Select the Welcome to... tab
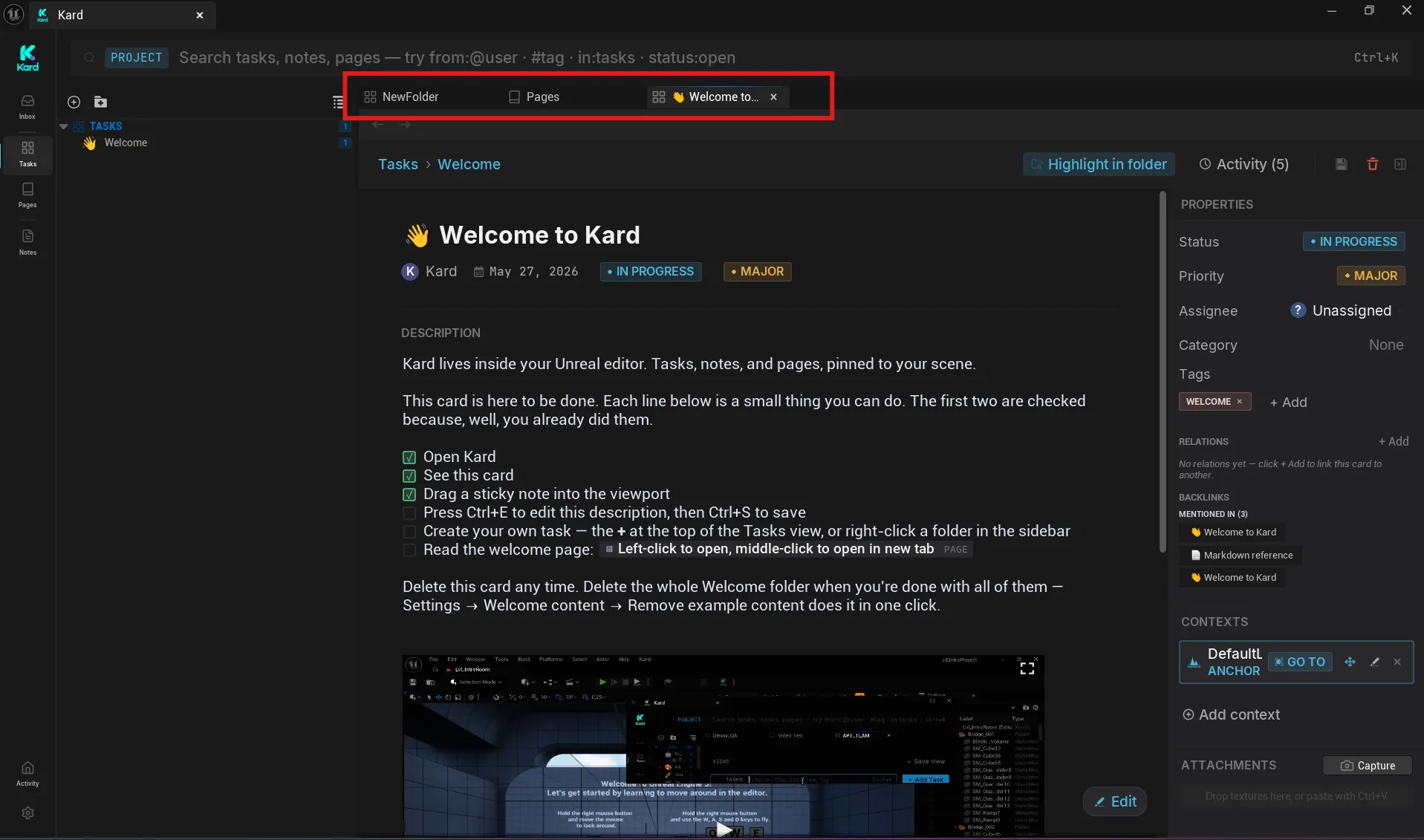This screenshot has width=1424, height=840. 717,97
